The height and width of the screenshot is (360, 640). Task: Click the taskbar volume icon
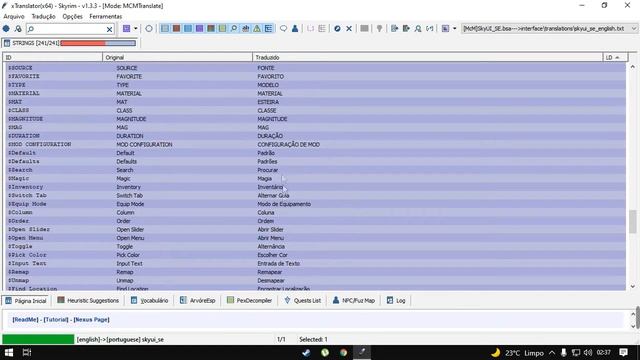pos(587,352)
